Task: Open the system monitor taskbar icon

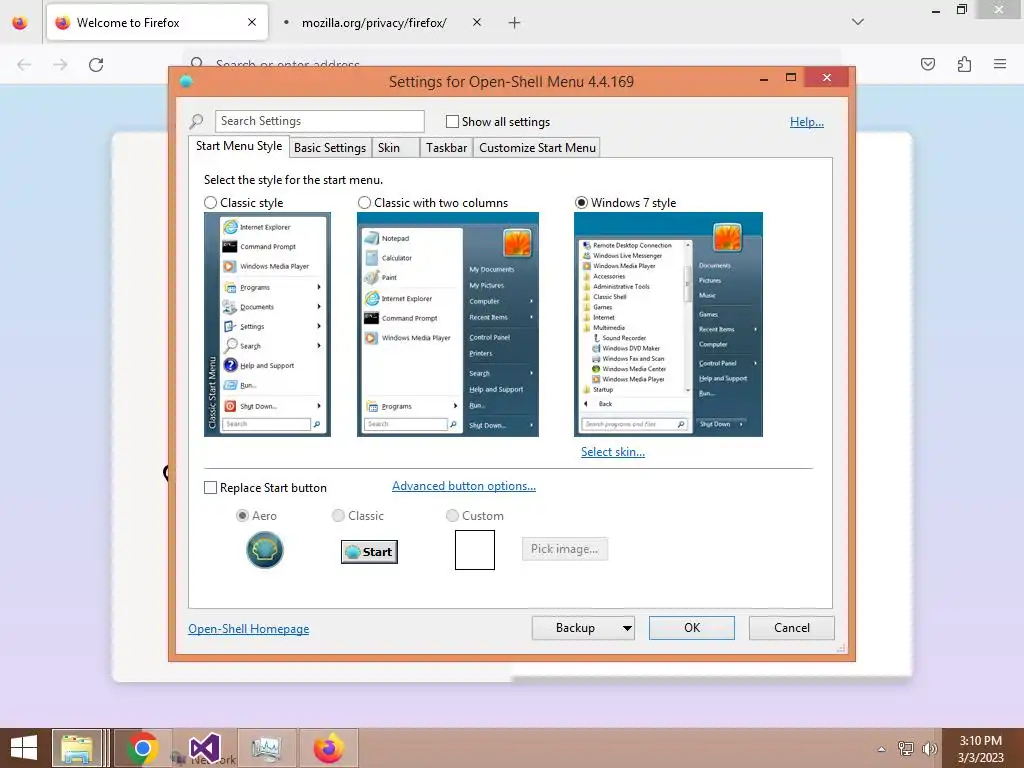Action: click(x=266, y=748)
